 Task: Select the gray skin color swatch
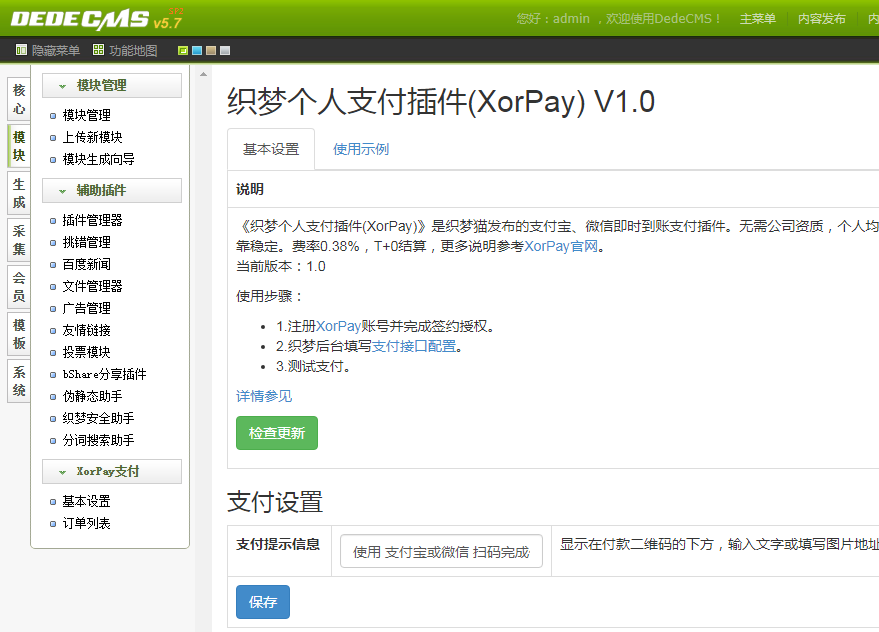pos(225,51)
